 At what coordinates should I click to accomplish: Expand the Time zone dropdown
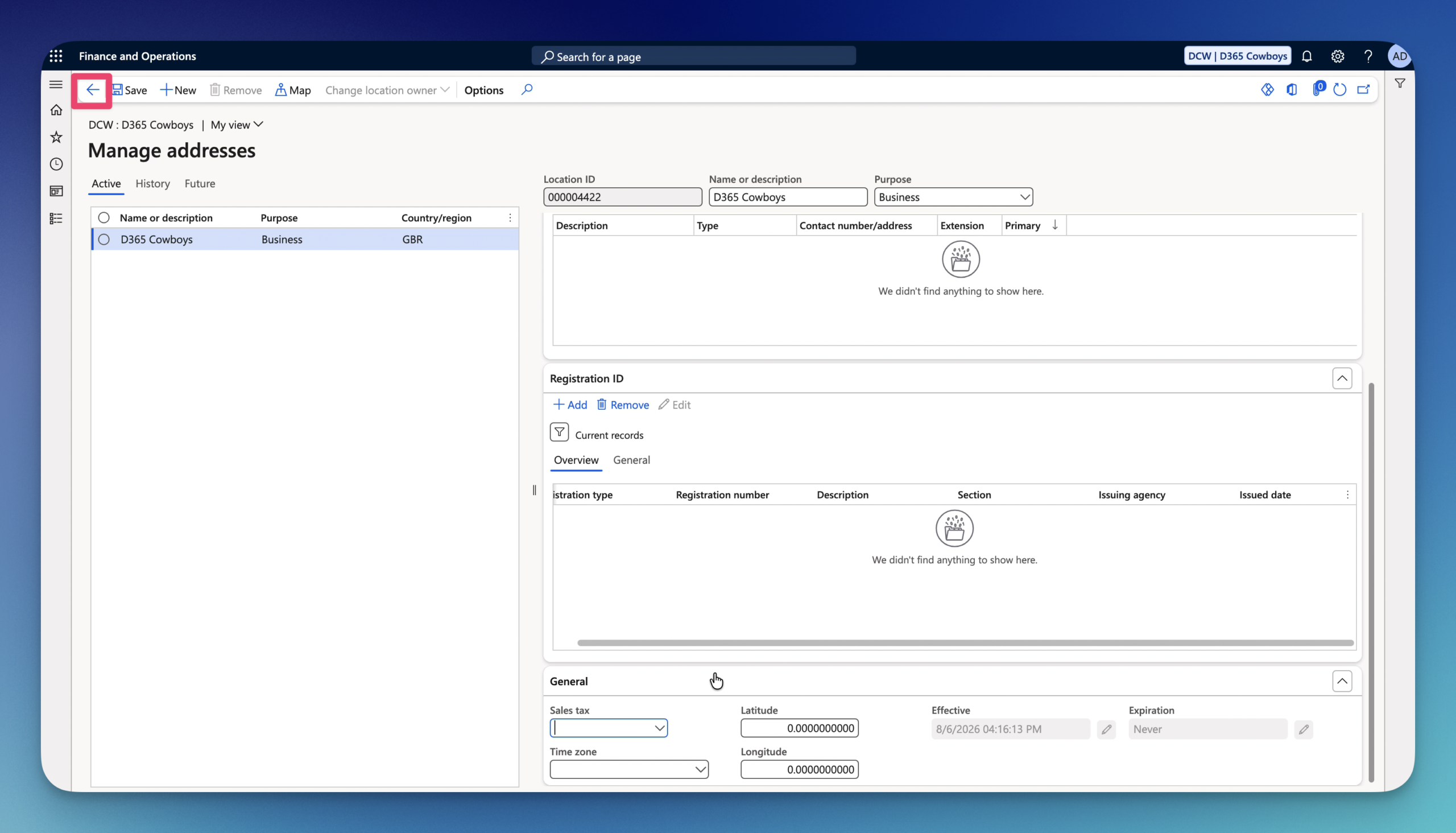[x=629, y=769]
